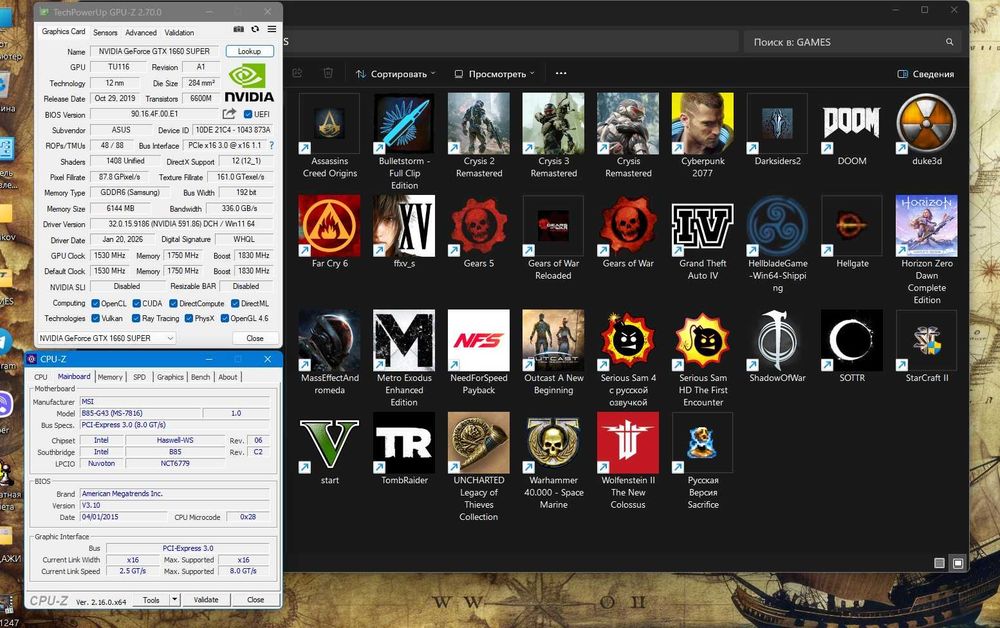
Task: Select the Darksiders2 shortcut icon
Action: pyautogui.click(x=777, y=124)
